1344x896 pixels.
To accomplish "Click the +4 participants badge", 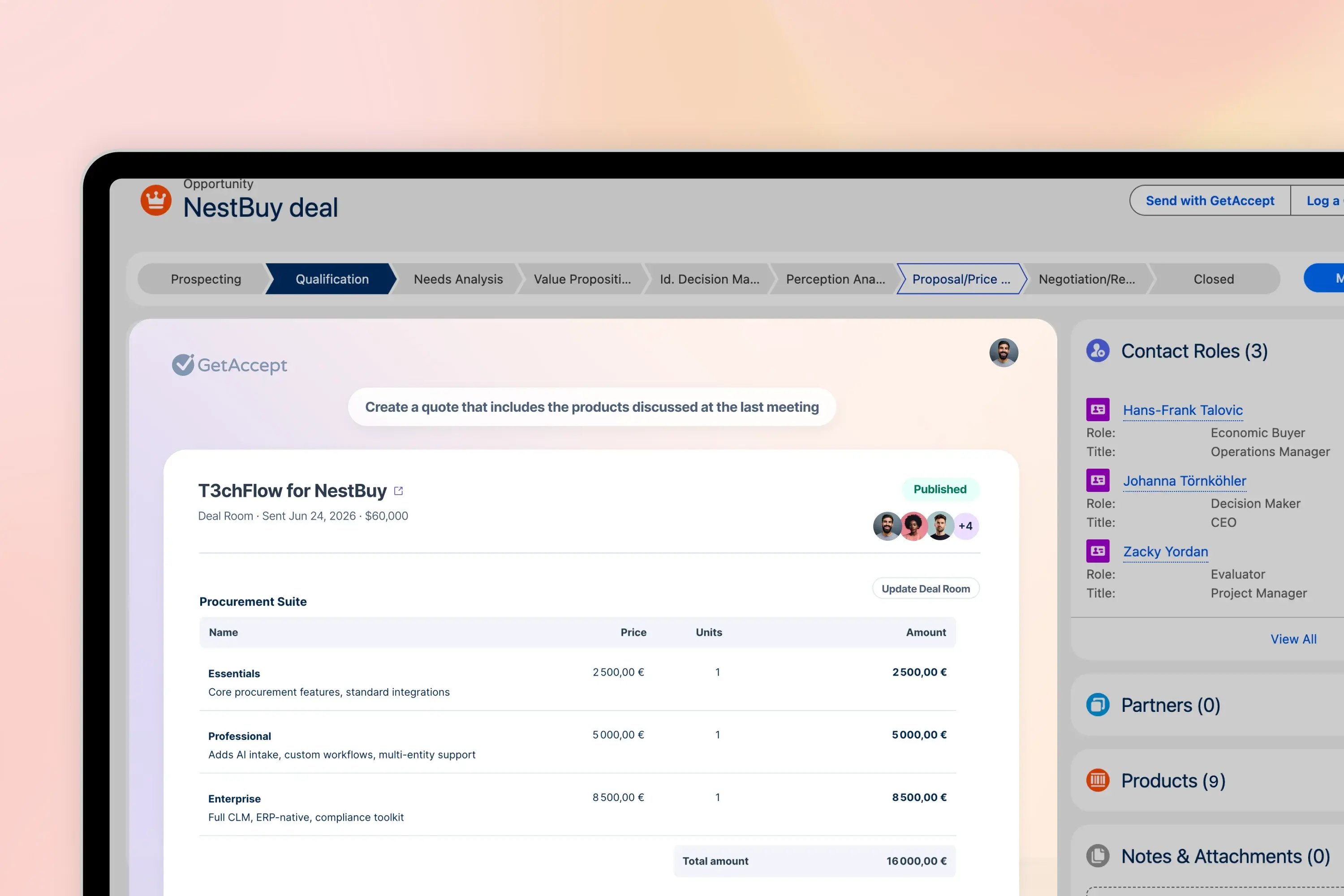I will tap(966, 526).
